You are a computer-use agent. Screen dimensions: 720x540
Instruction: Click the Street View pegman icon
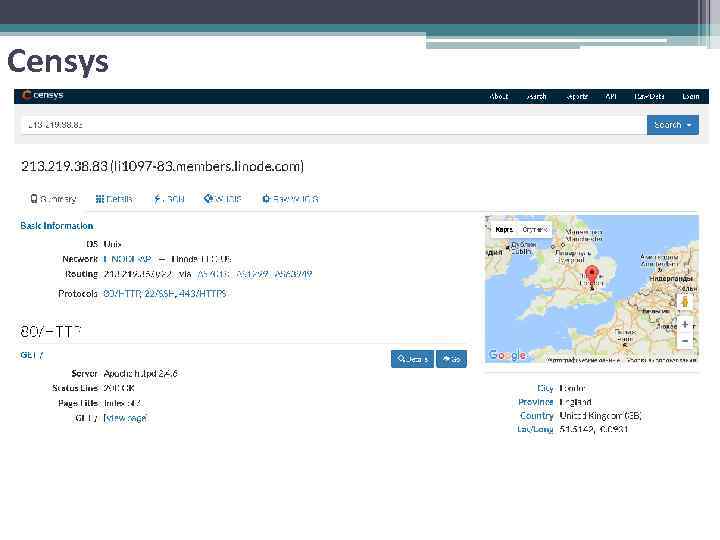(685, 302)
